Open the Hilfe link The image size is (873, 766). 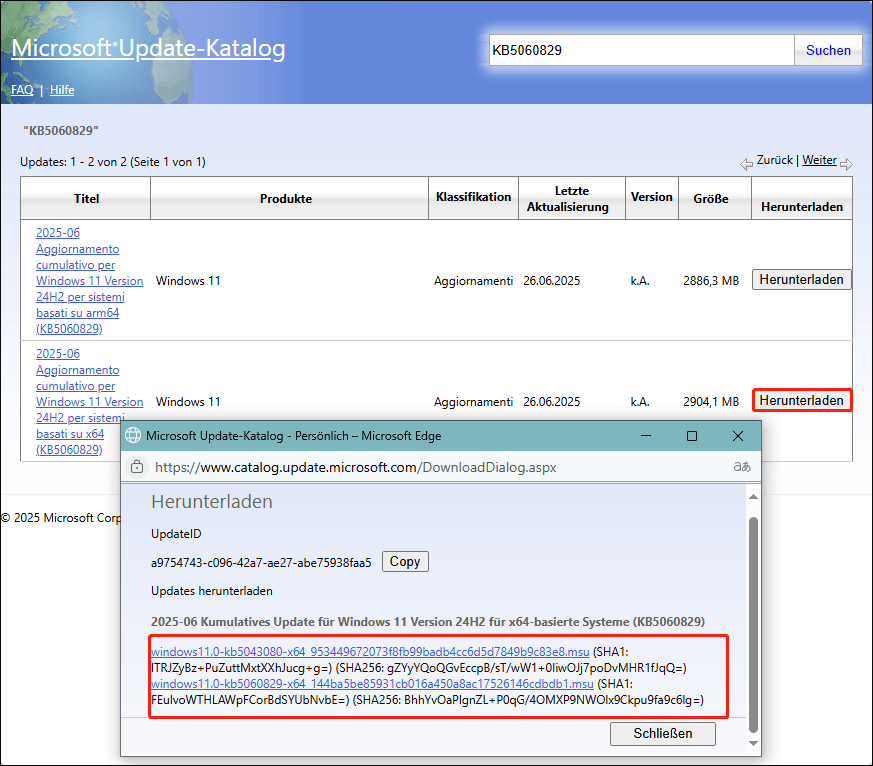[62, 90]
